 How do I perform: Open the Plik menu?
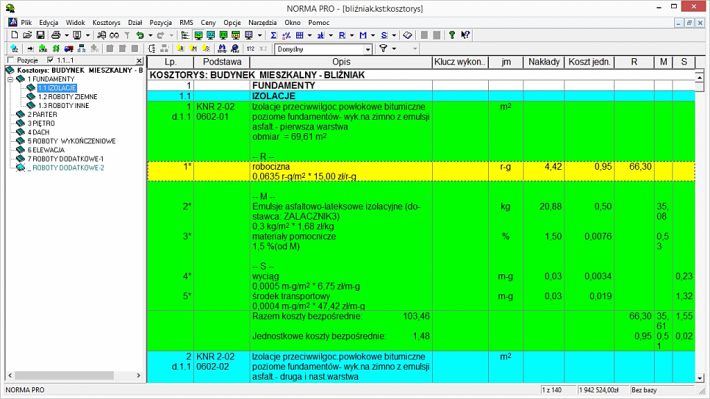tap(26, 22)
